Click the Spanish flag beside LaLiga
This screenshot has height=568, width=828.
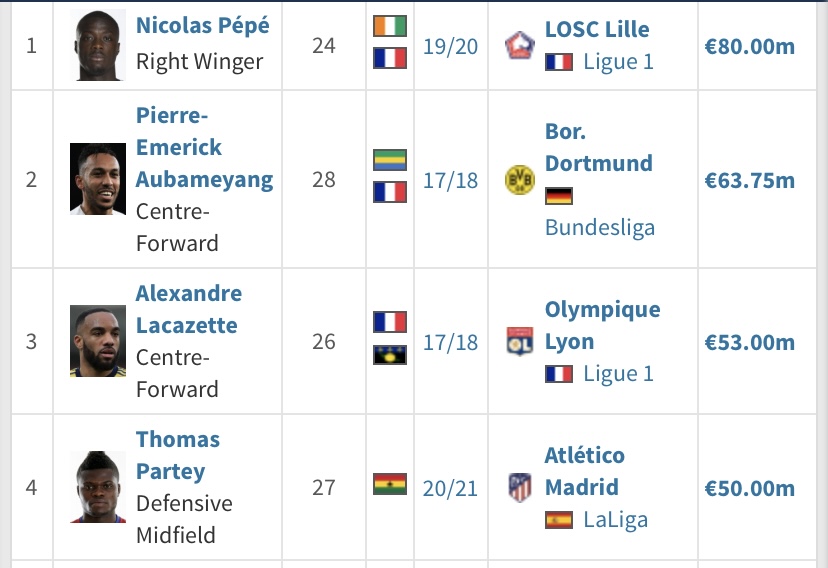(559, 520)
